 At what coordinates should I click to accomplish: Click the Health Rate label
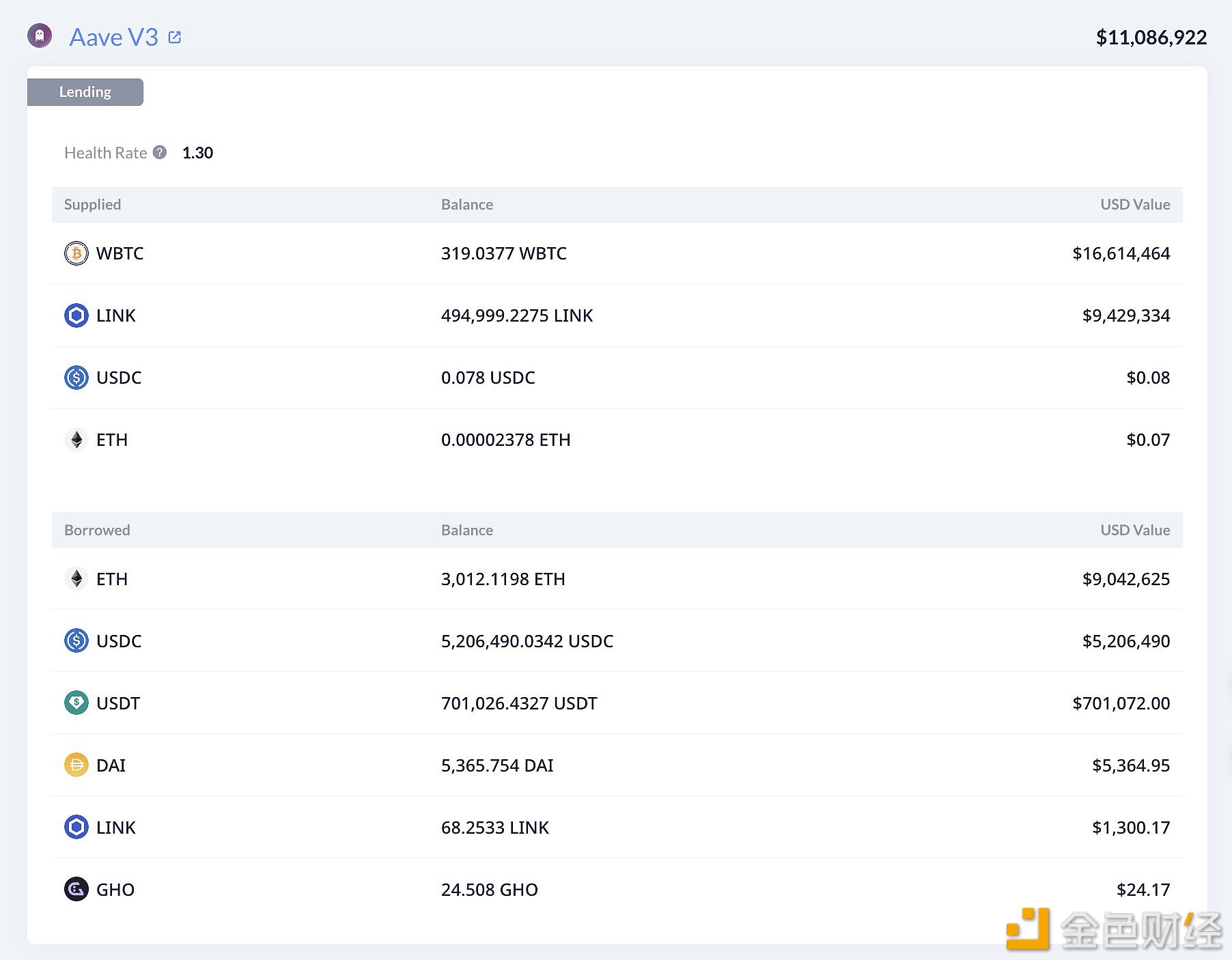pyautogui.click(x=105, y=153)
